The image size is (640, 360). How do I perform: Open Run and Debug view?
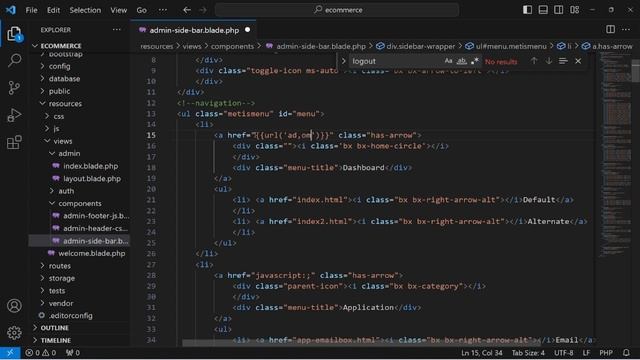pos(14,115)
